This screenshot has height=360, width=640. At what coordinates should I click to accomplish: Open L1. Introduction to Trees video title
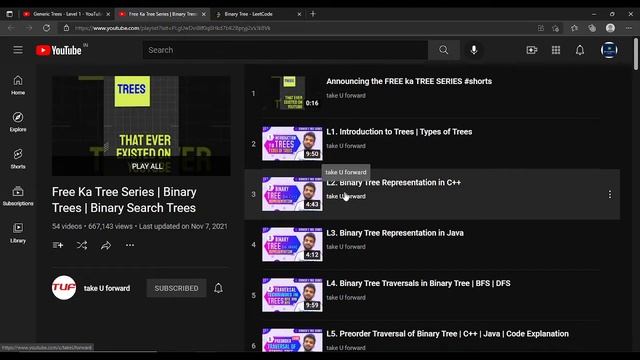[399, 132]
